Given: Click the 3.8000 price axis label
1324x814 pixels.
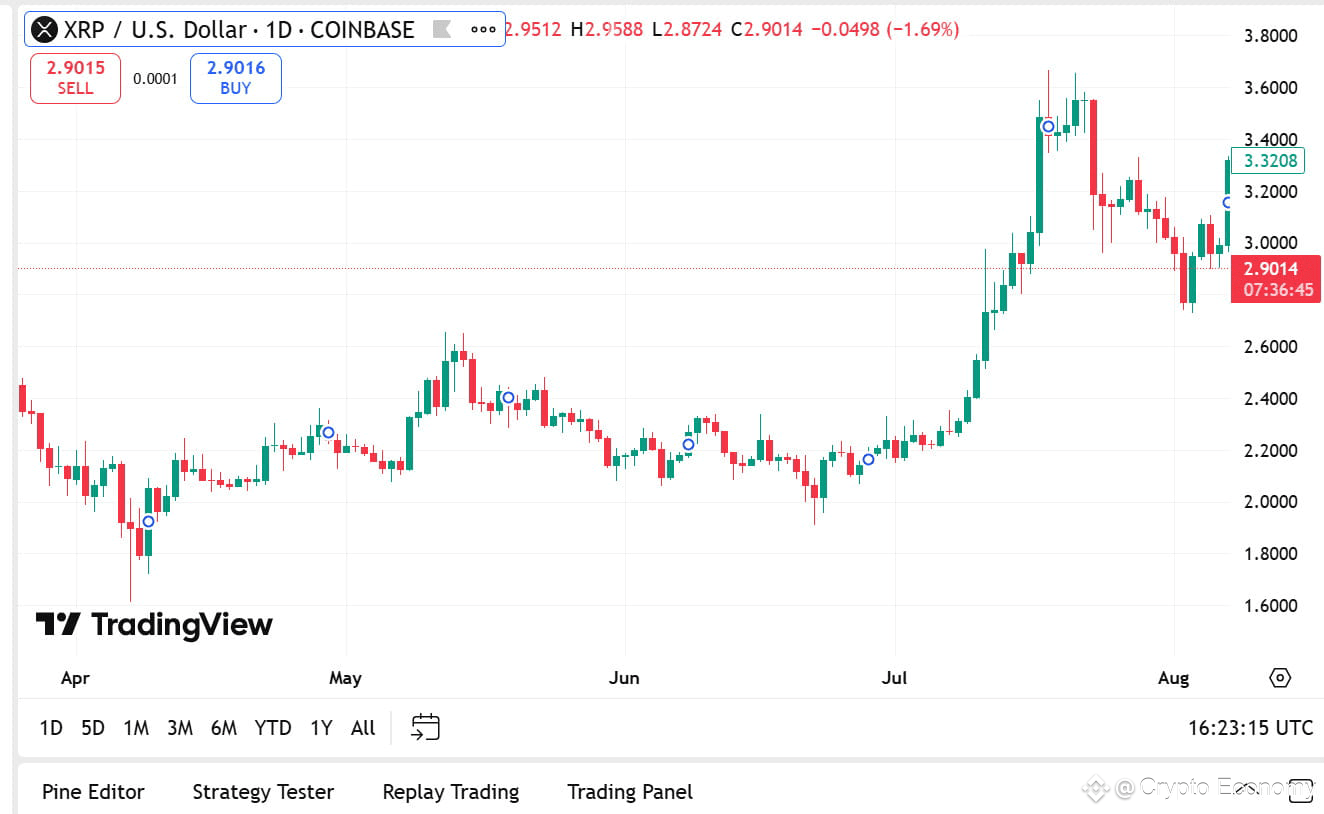Looking at the screenshot, I should (1270, 36).
